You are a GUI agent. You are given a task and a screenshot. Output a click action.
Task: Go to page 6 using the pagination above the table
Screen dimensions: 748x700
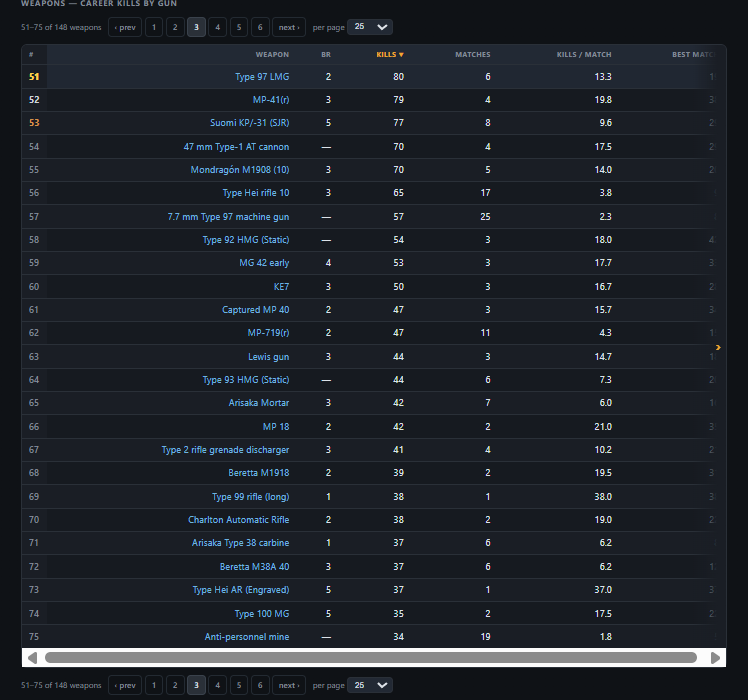260,27
